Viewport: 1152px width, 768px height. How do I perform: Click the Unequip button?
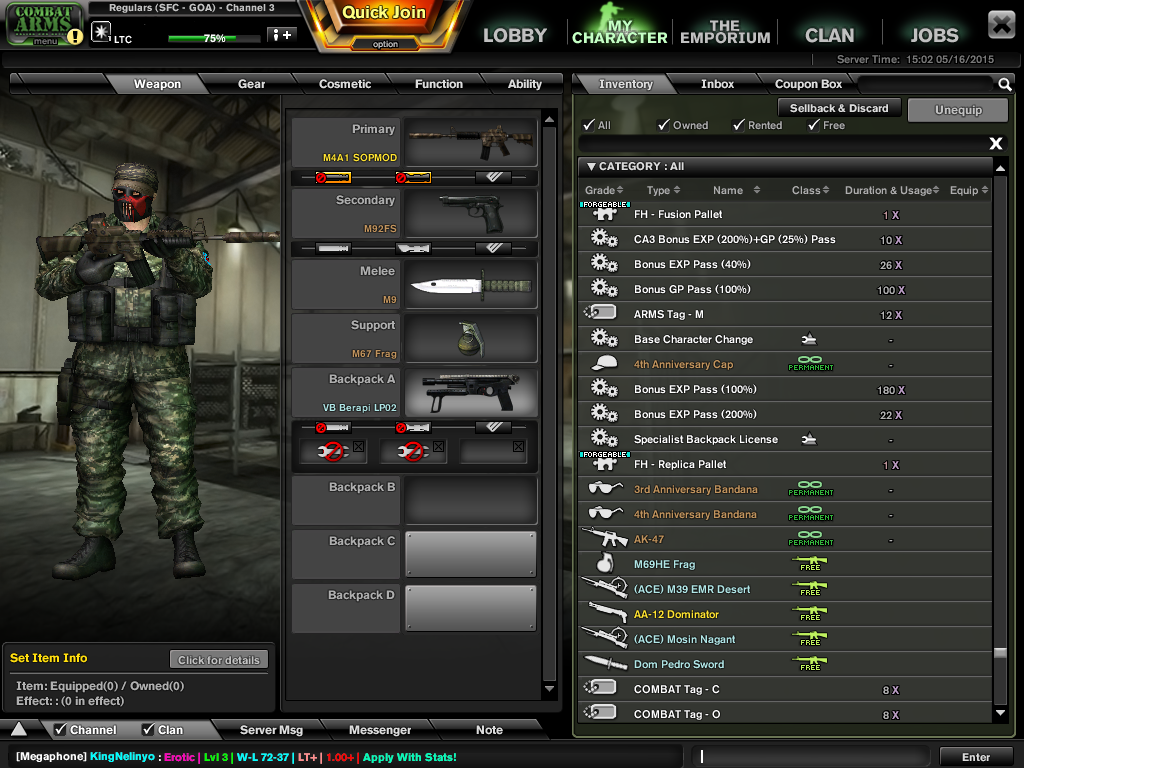point(958,110)
